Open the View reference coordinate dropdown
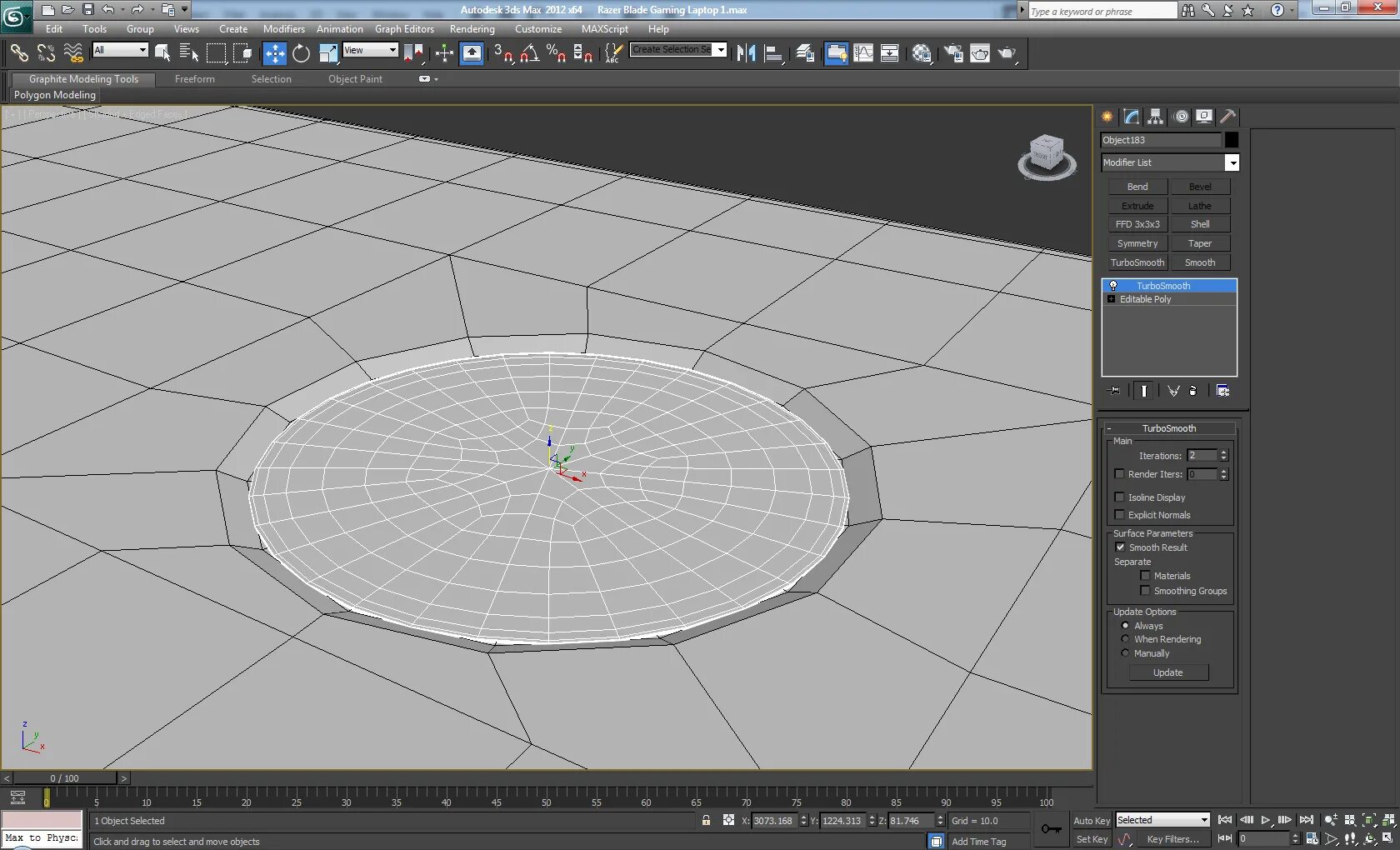Screen dimensions: 1400x850 click(370, 50)
